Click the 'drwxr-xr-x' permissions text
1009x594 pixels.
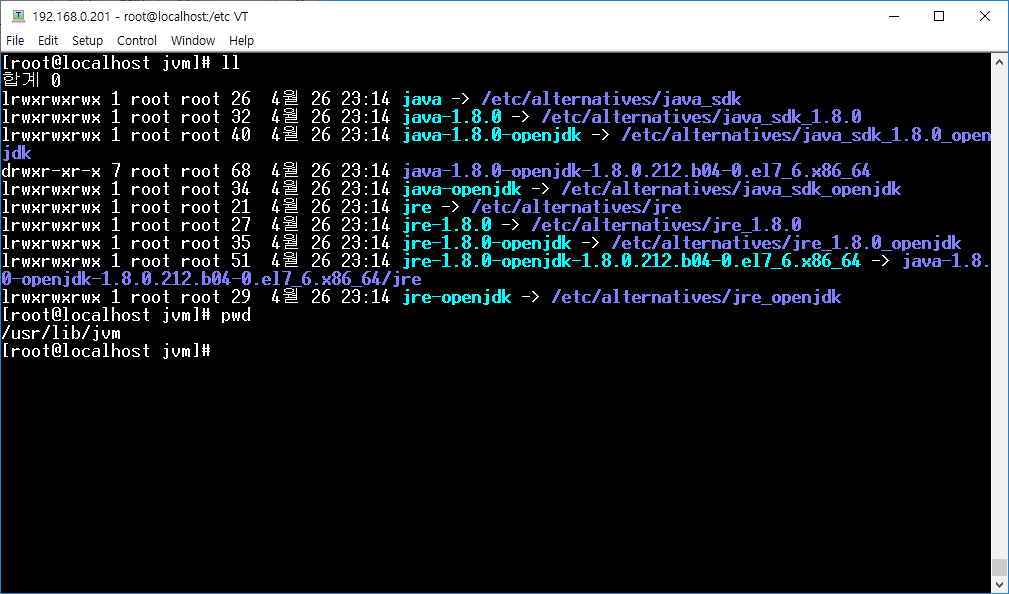tap(51, 171)
